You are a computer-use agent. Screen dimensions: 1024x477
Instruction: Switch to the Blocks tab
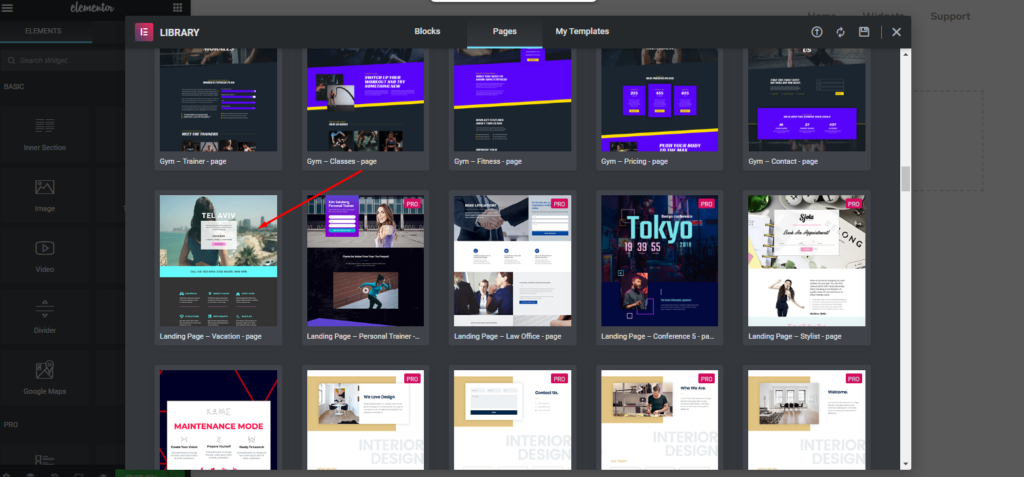427,31
